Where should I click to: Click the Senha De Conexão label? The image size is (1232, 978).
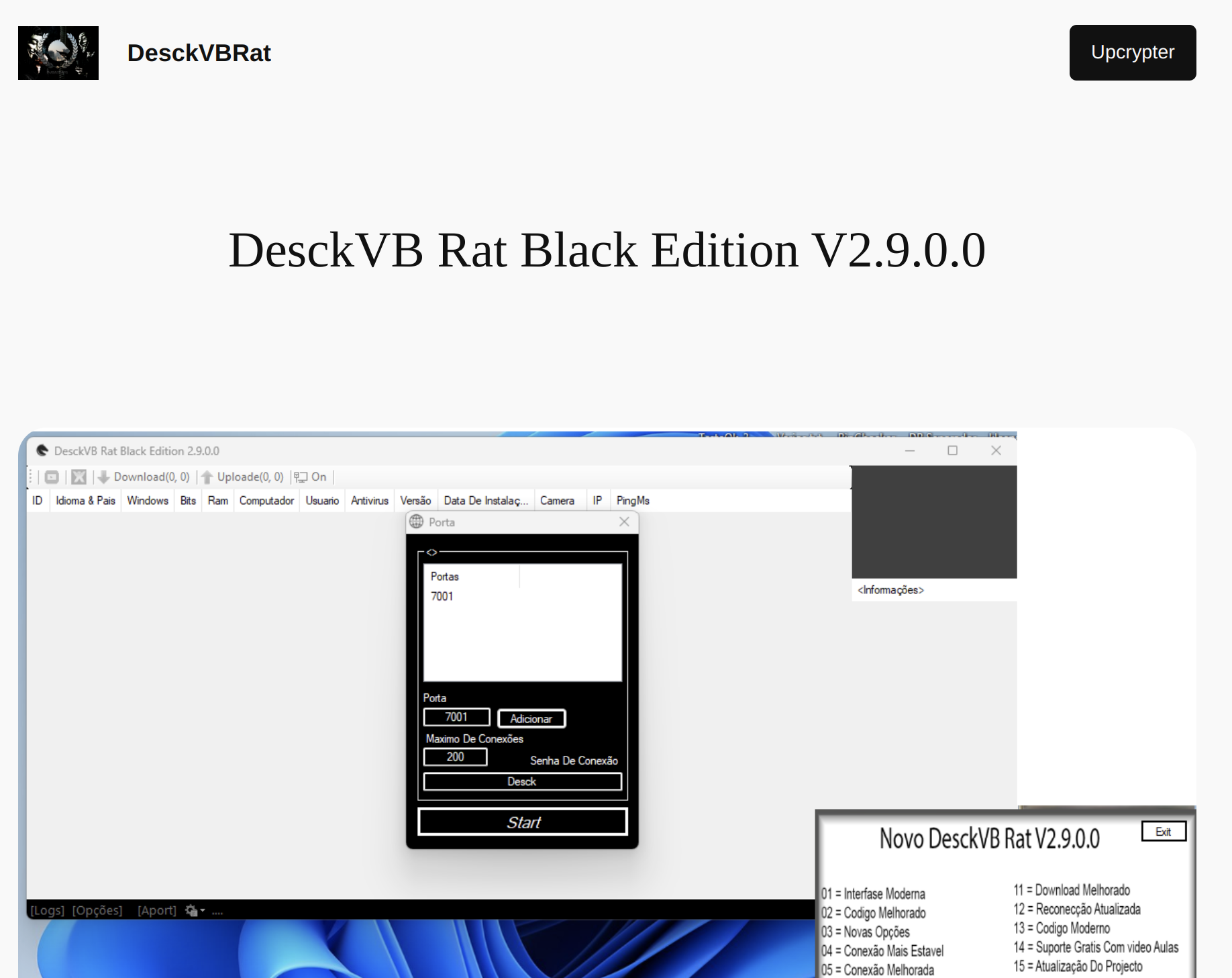pos(574,761)
